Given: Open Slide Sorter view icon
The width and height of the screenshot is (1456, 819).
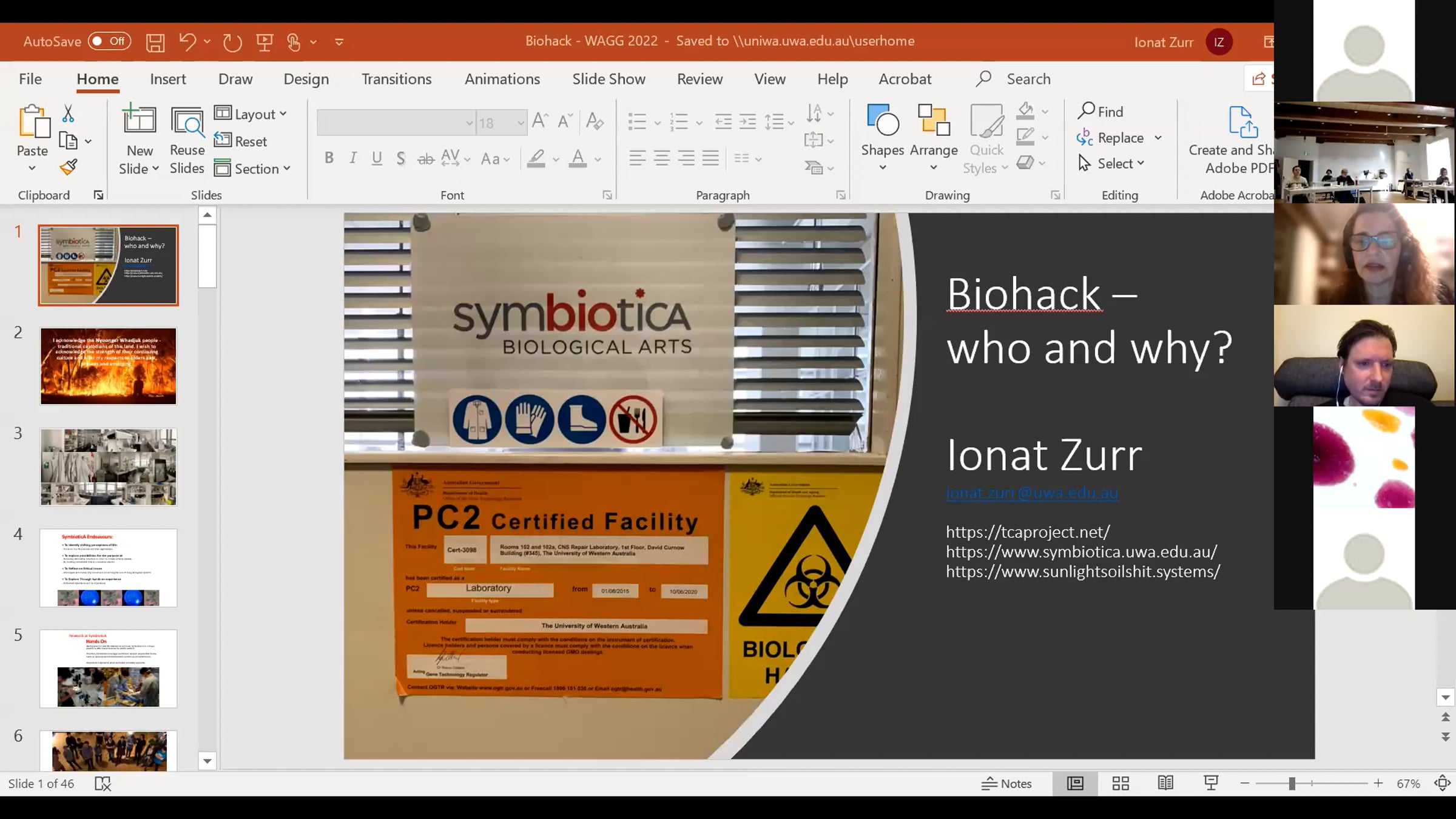Looking at the screenshot, I should [x=1121, y=783].
